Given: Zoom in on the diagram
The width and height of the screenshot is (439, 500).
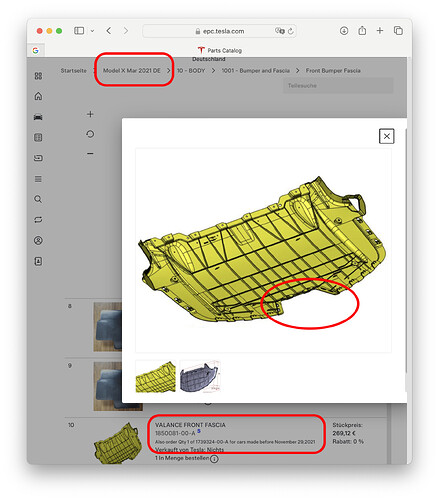Looking at the screenshot, I should (90, 114).
